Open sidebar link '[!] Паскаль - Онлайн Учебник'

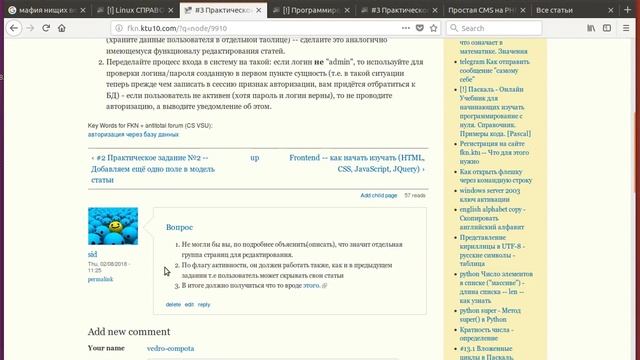click(495, 111)
